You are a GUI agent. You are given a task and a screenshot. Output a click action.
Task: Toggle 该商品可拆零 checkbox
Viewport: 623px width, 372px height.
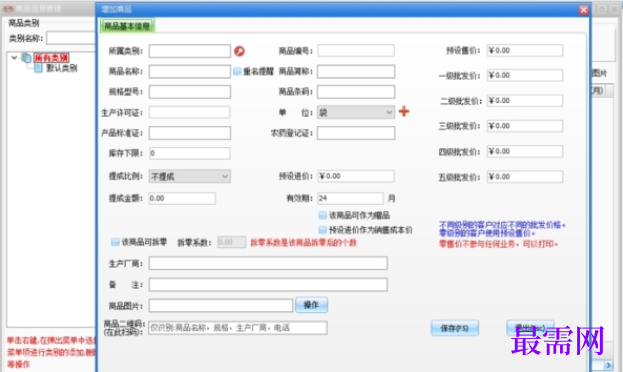pyautogui.click(x=115, y=242)
